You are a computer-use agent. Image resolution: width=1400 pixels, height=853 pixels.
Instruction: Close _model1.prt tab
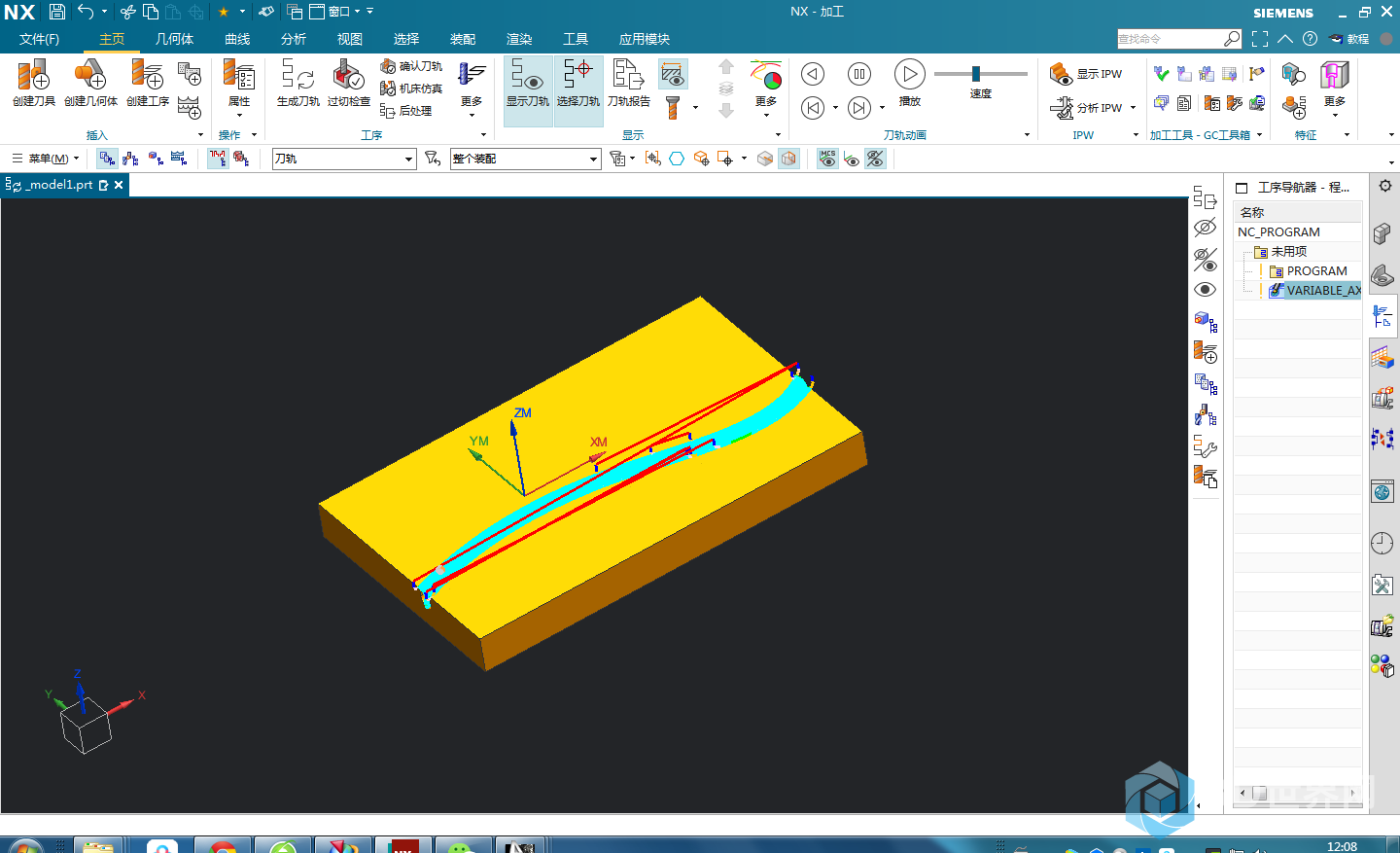click(119, 185)
